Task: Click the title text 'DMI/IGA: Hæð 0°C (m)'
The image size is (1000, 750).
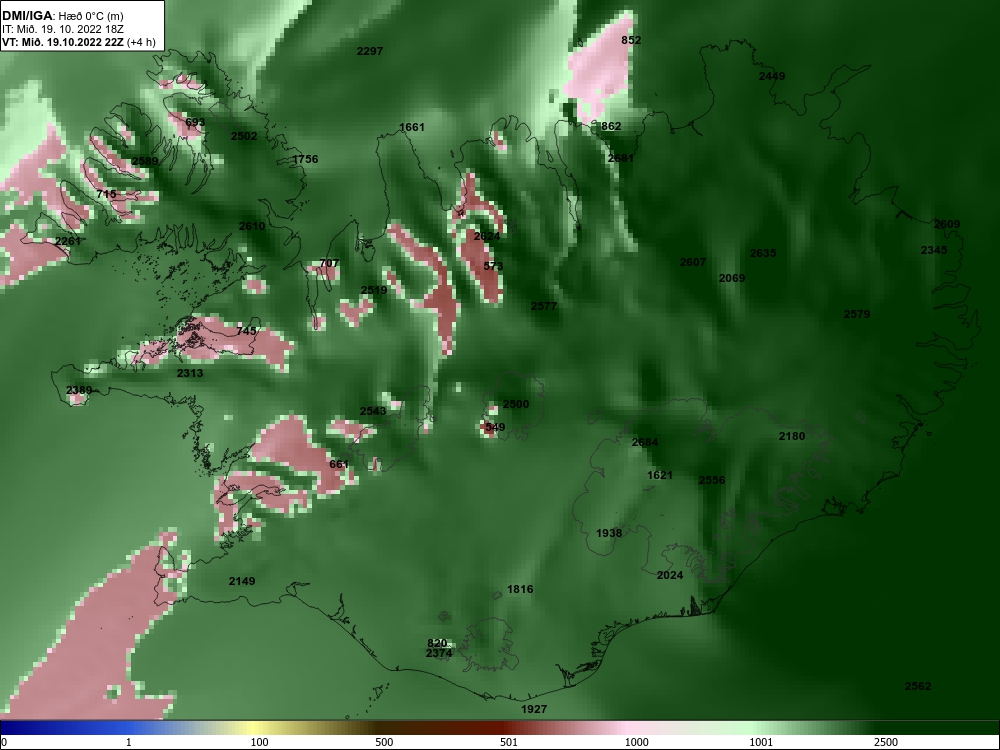Action: coord(62,16)
